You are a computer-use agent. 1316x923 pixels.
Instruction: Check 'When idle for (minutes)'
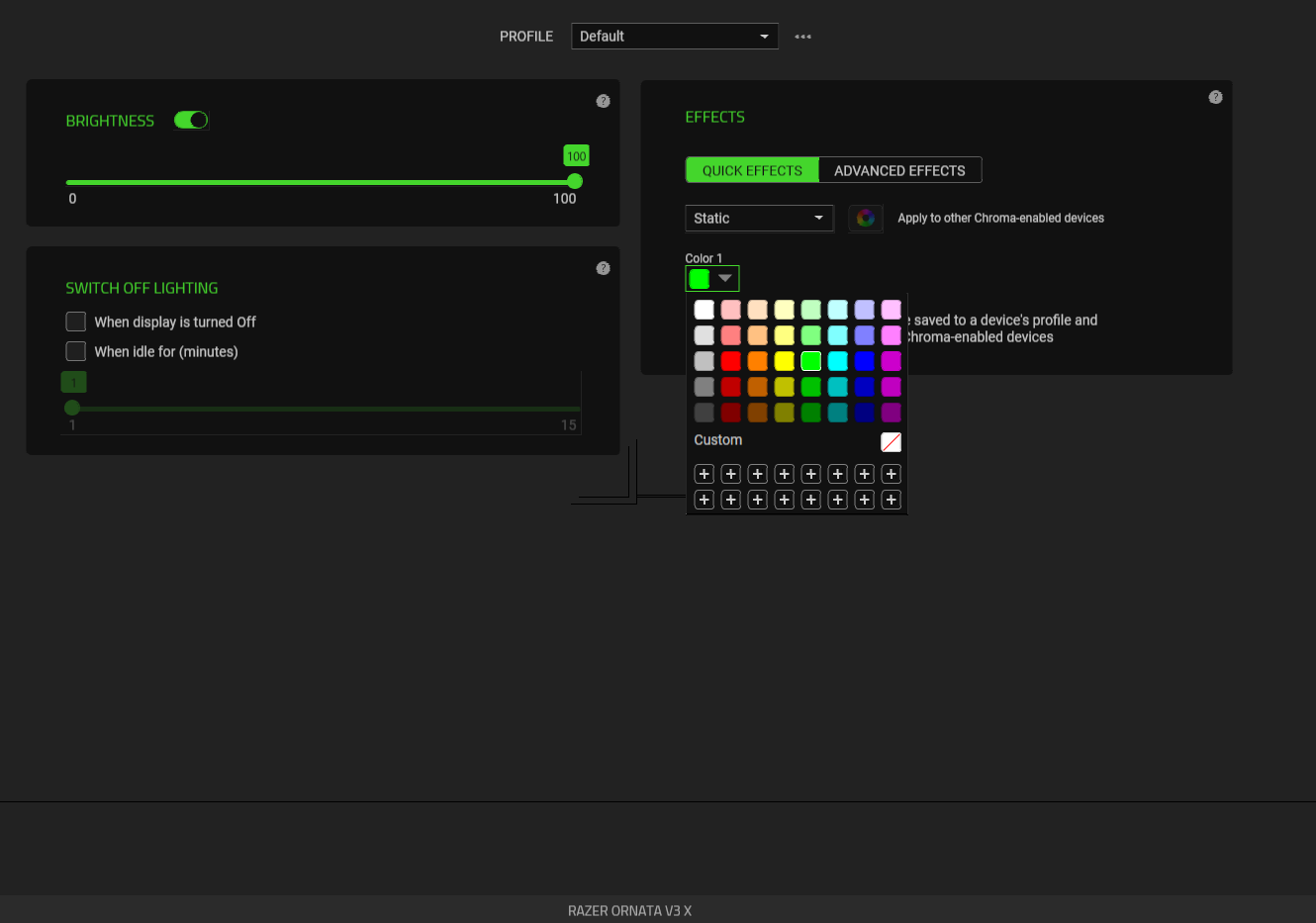click(x=76, y=351)
